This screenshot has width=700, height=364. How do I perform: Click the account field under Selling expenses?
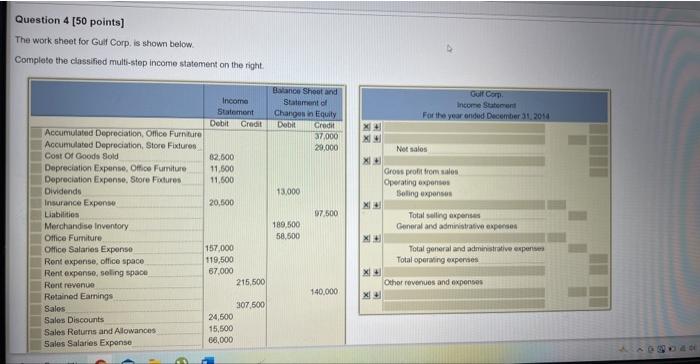click(x=464, y=205)
